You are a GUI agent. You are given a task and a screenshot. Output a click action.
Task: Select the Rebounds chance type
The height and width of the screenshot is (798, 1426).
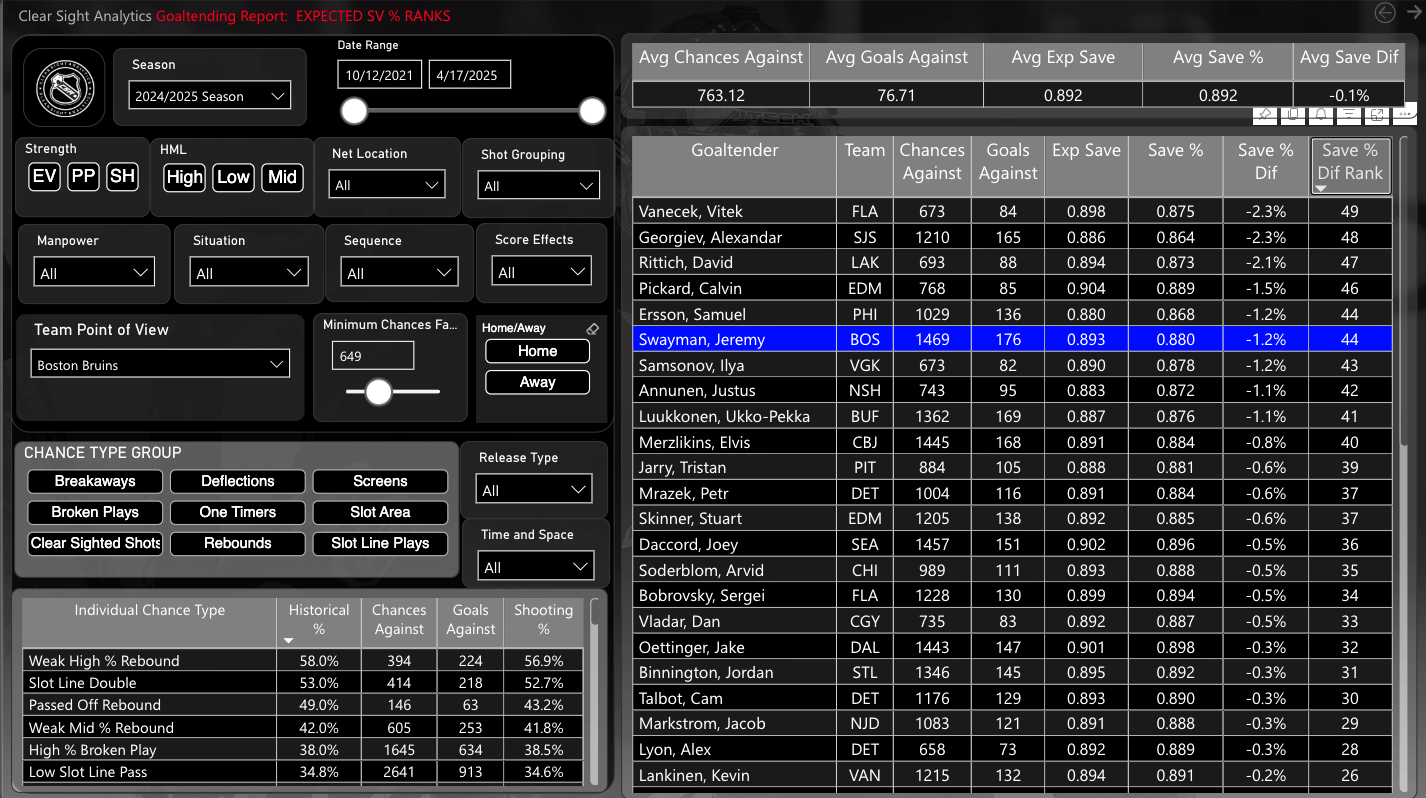point(238,543)
